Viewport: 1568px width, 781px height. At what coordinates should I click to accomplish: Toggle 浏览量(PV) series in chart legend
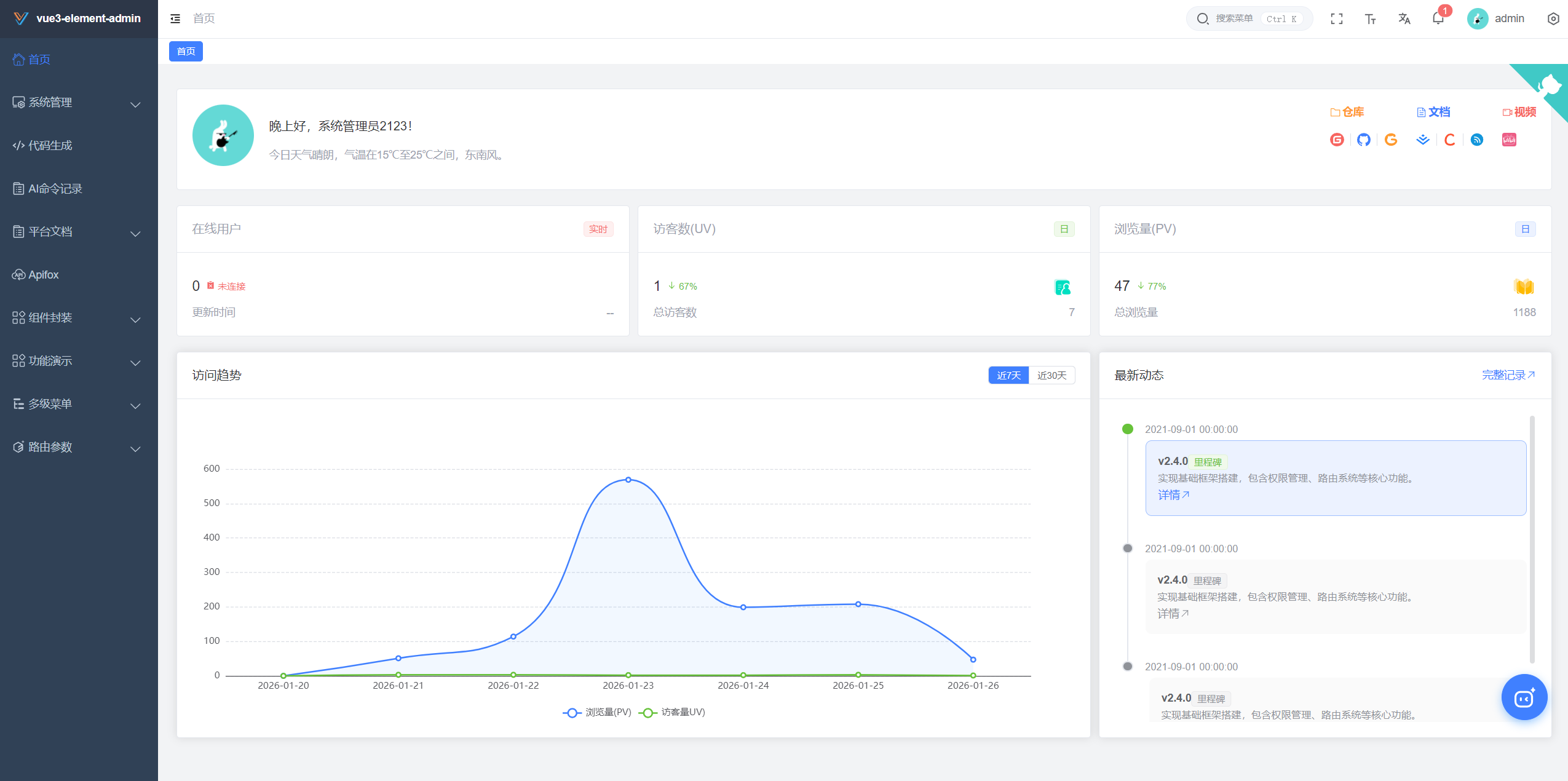597,712
